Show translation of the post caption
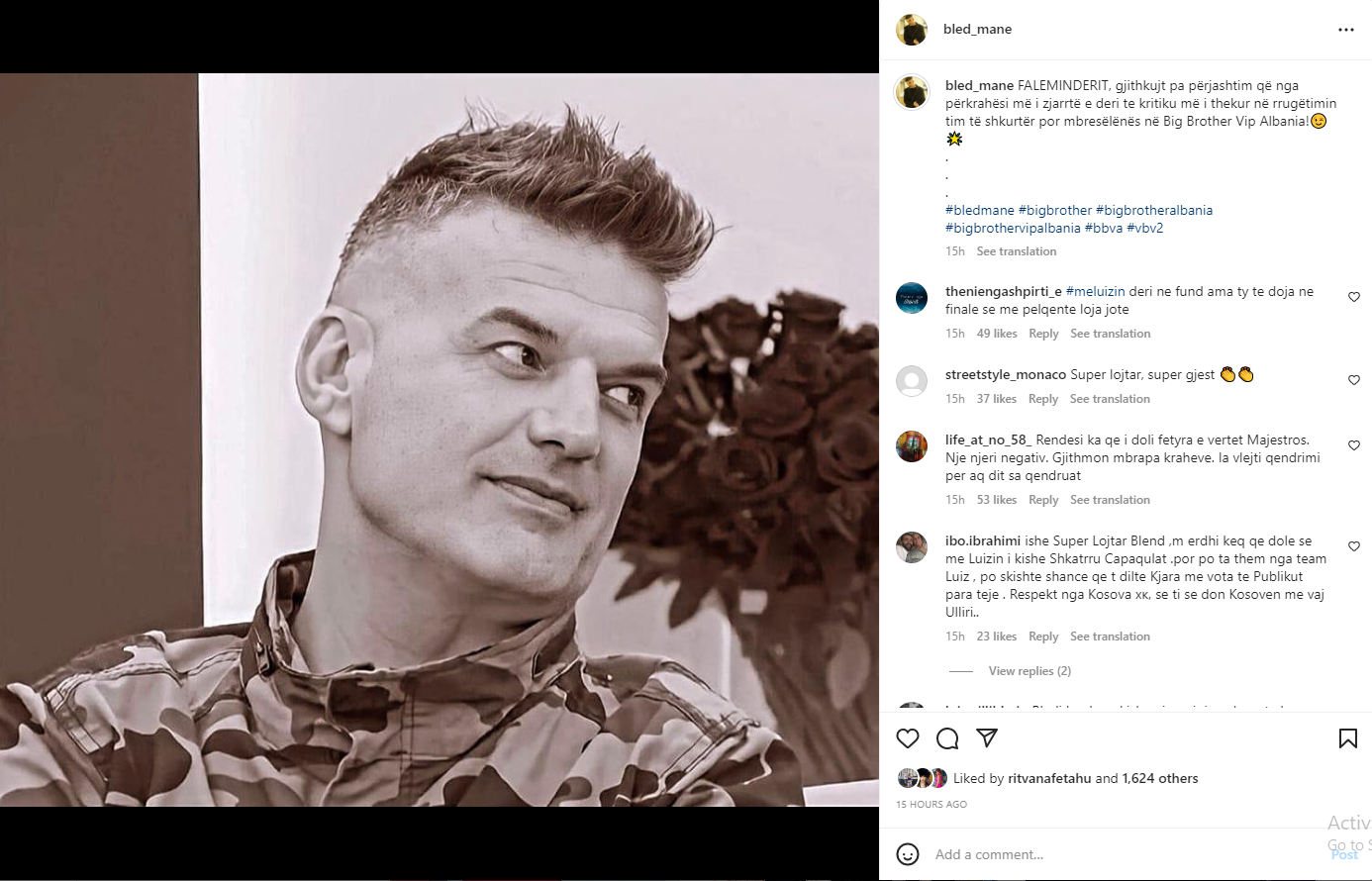 pos(1017,251)
